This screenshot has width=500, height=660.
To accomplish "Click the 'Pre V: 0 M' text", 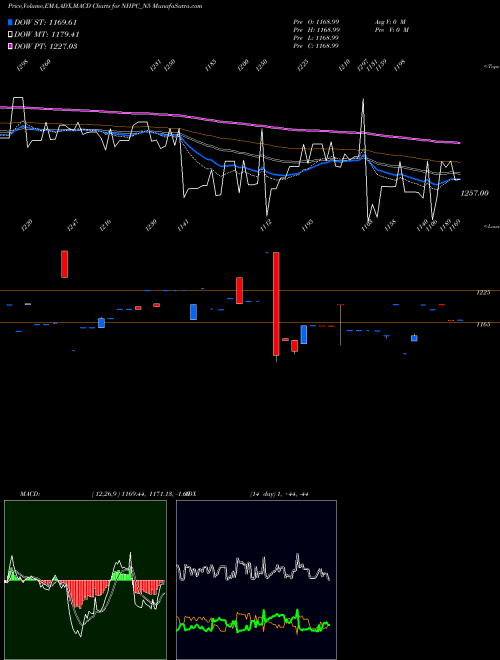I will pos(391,30).
